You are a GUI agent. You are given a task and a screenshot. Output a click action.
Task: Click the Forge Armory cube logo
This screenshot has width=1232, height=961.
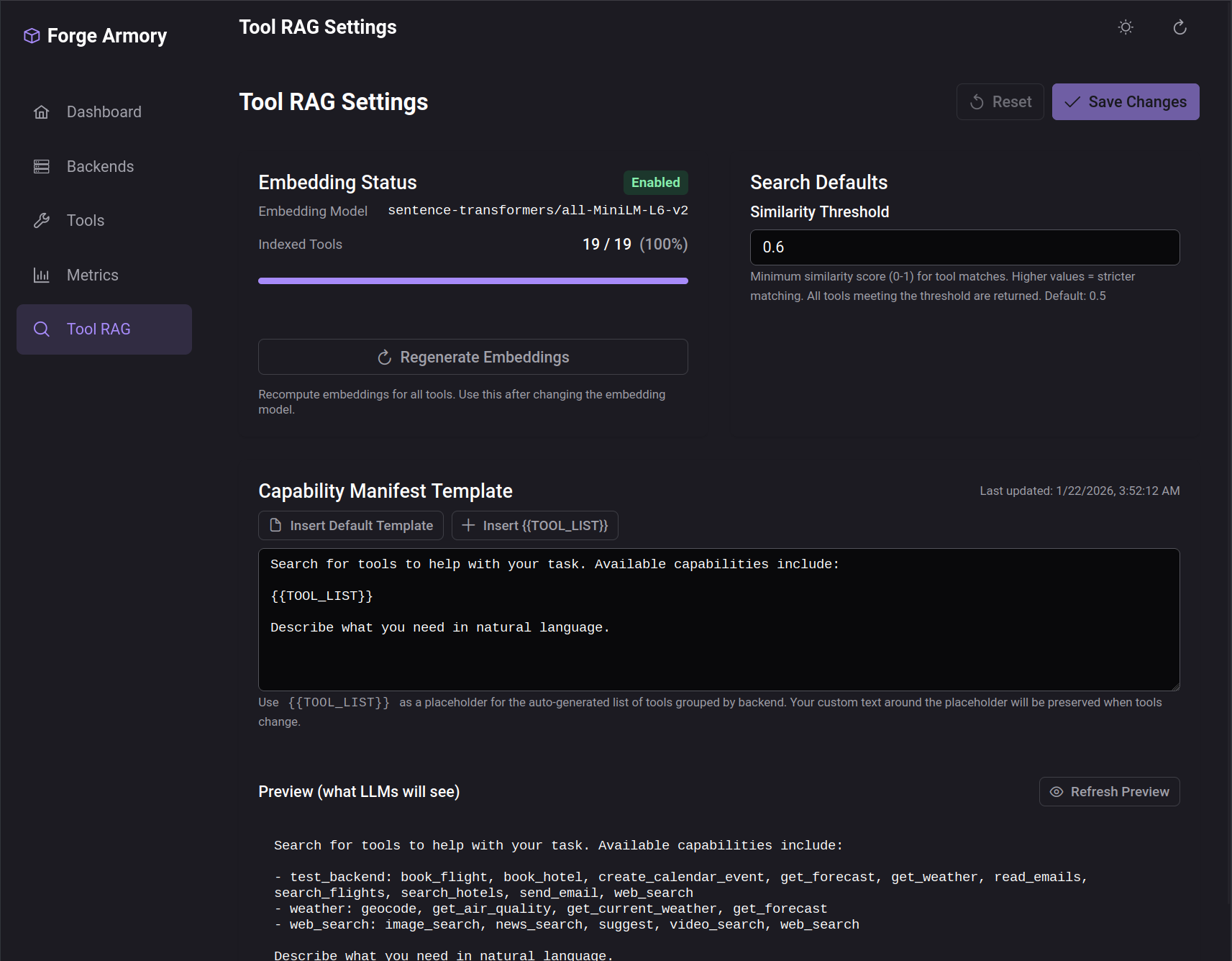click(32, 35)
